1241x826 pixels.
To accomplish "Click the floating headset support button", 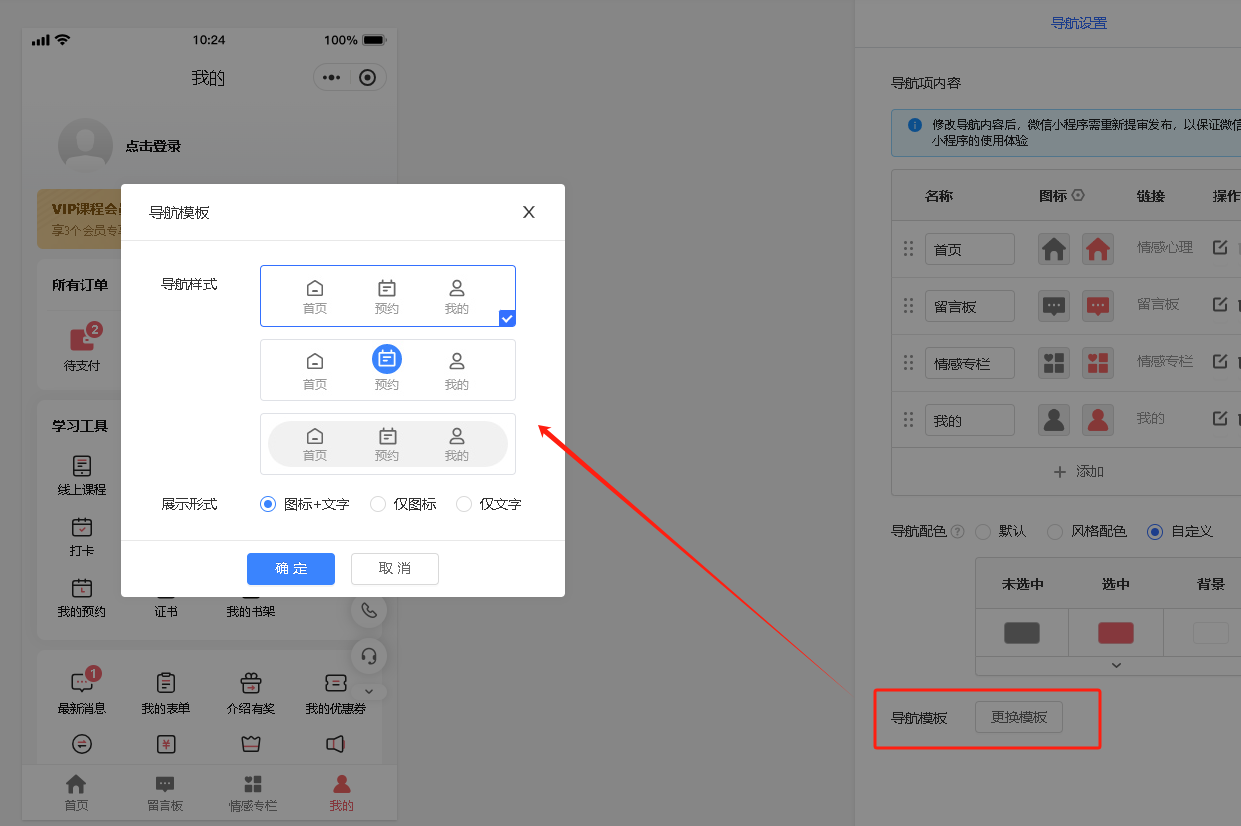I will pyautogui.click(x=369, y=656).
